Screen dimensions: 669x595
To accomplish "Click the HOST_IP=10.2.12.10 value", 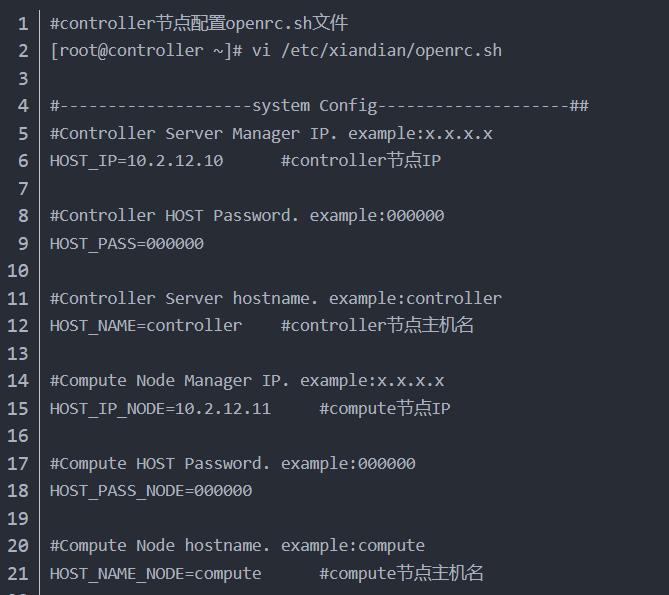I will click(136, 160).
